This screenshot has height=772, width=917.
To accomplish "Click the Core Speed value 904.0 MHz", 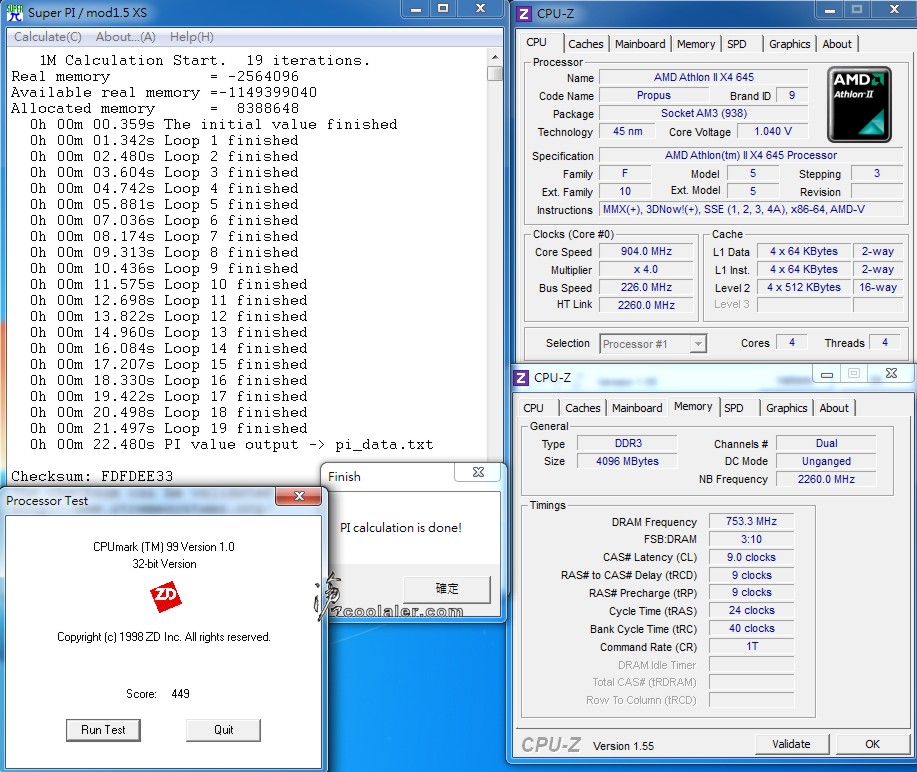I will coord(646,251).
